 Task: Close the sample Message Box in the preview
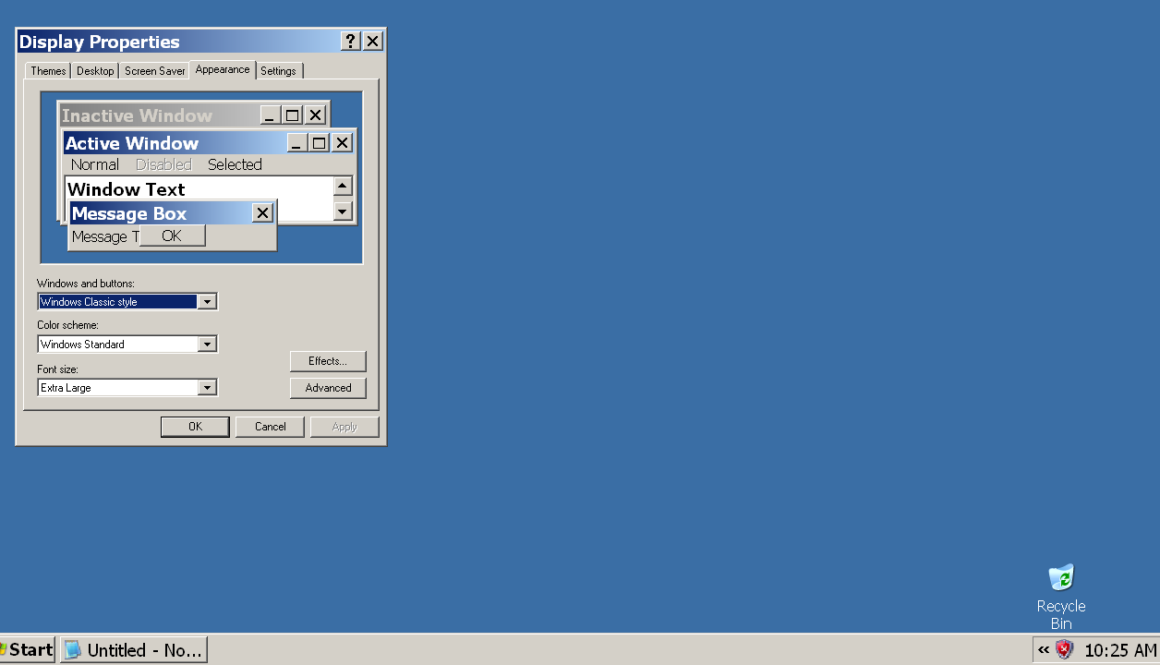tap(262, 212)
